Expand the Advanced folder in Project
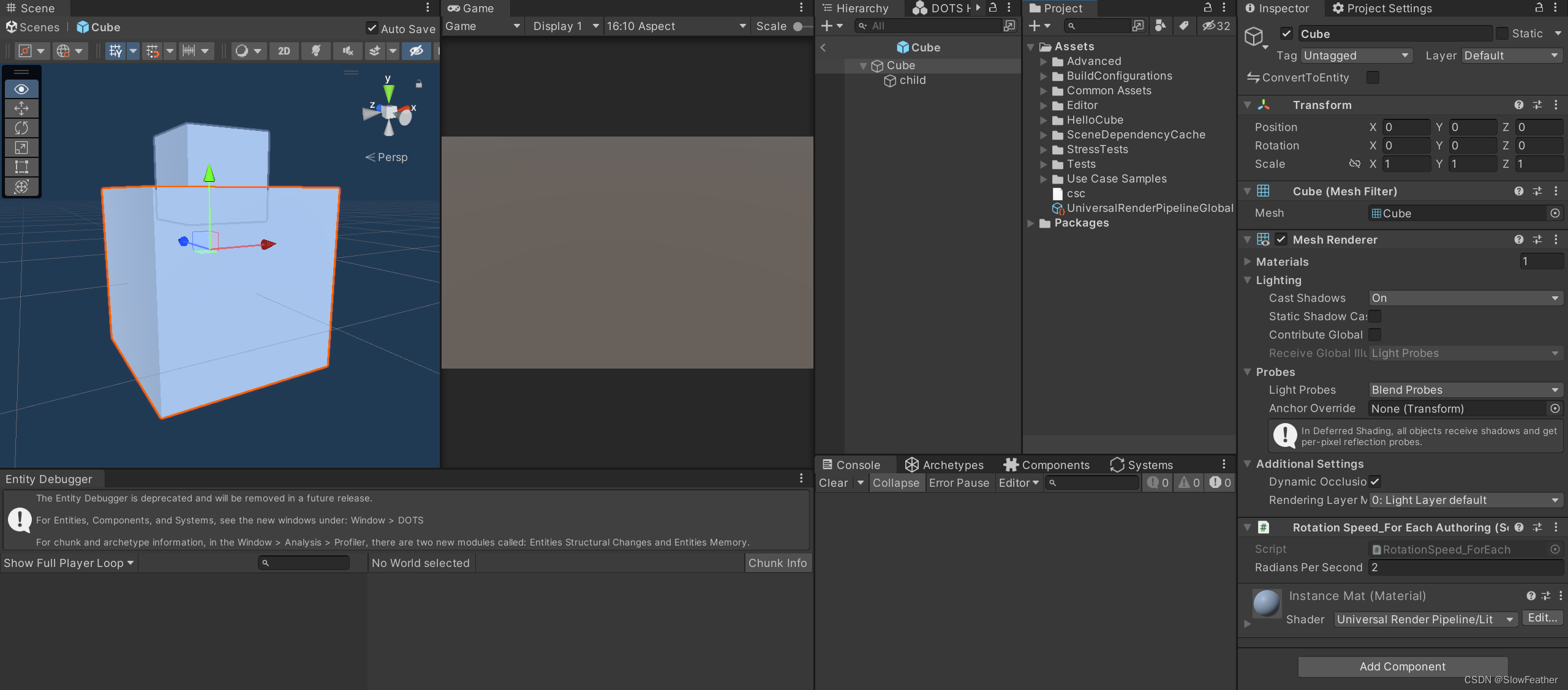 (1043, 61)
